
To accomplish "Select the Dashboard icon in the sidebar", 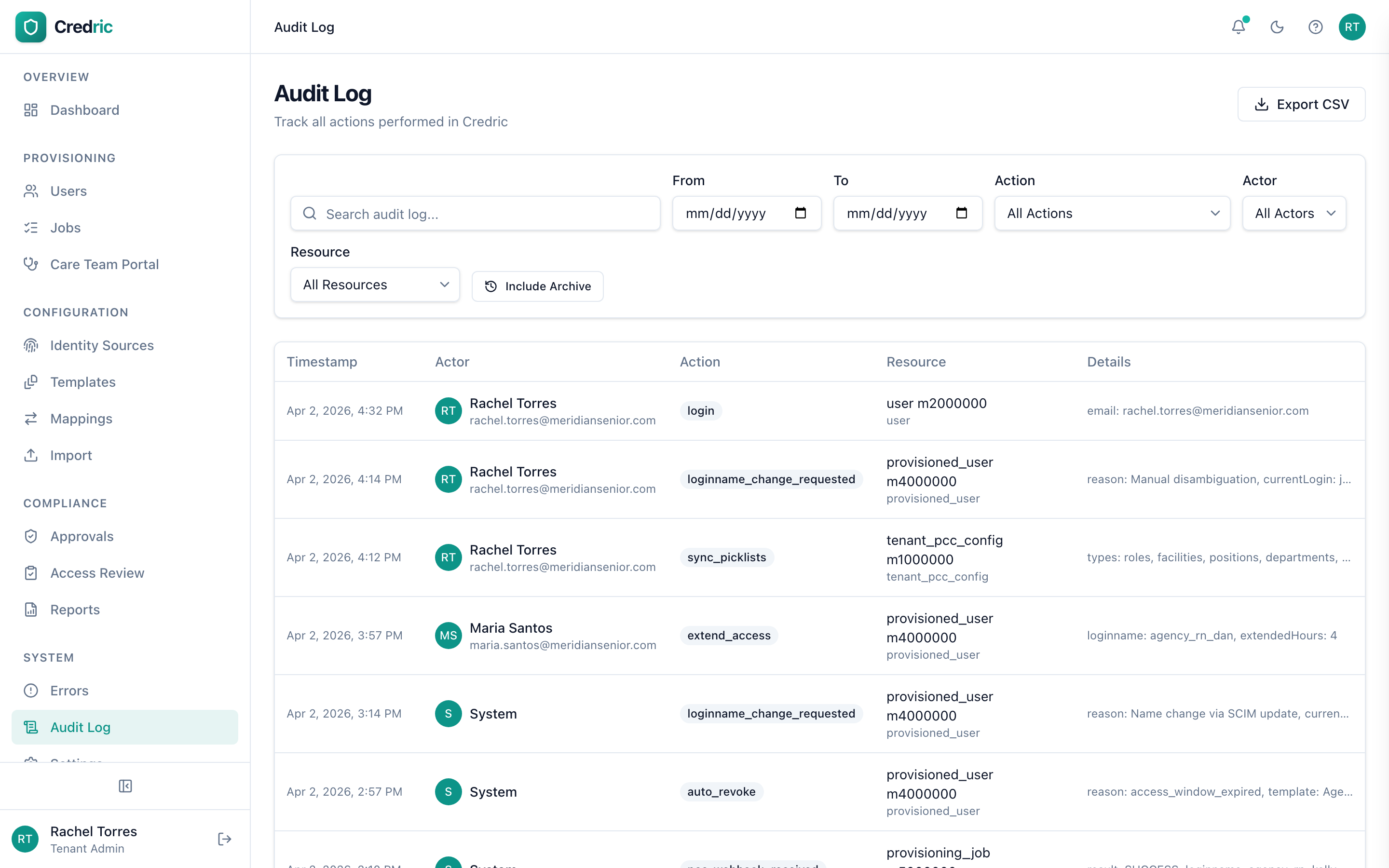I will [31, 110].
